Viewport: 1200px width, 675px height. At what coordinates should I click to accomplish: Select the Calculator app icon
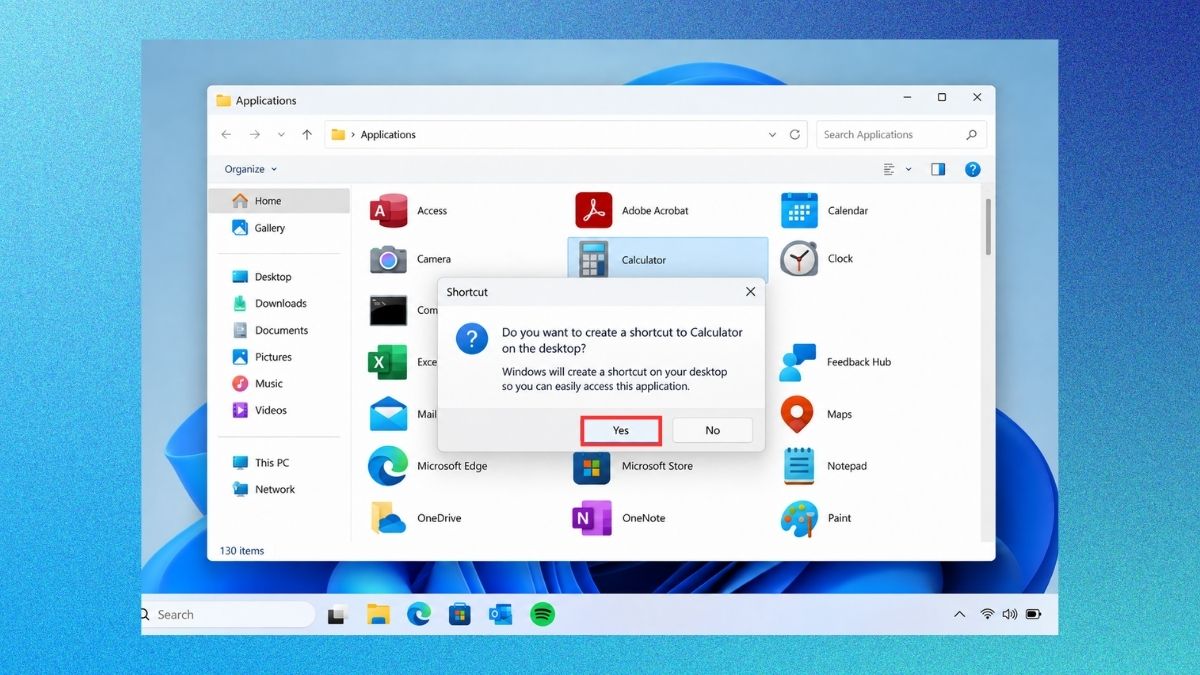[593, 260]
